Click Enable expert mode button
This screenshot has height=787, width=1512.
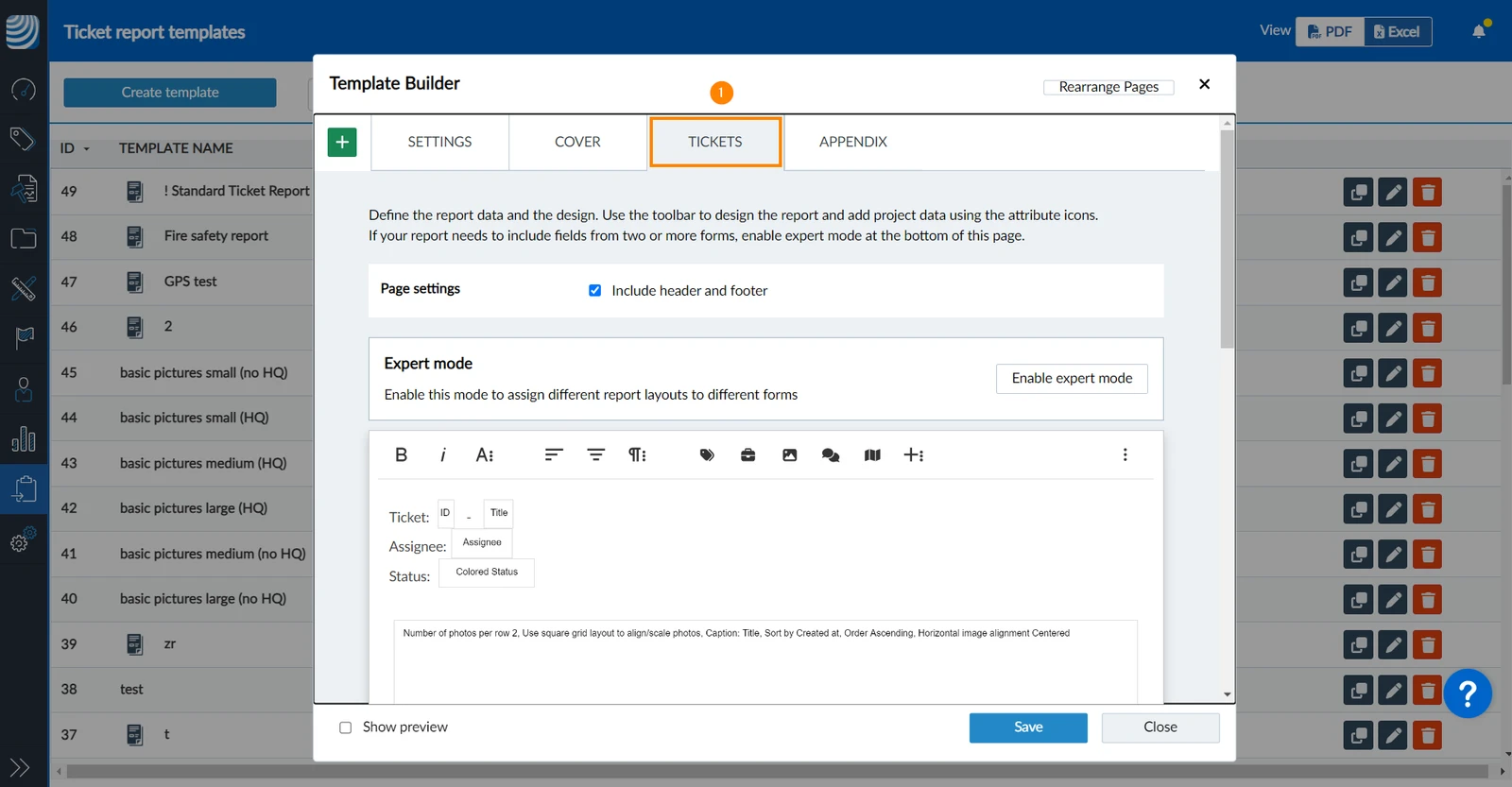(x=1072, y=378)
